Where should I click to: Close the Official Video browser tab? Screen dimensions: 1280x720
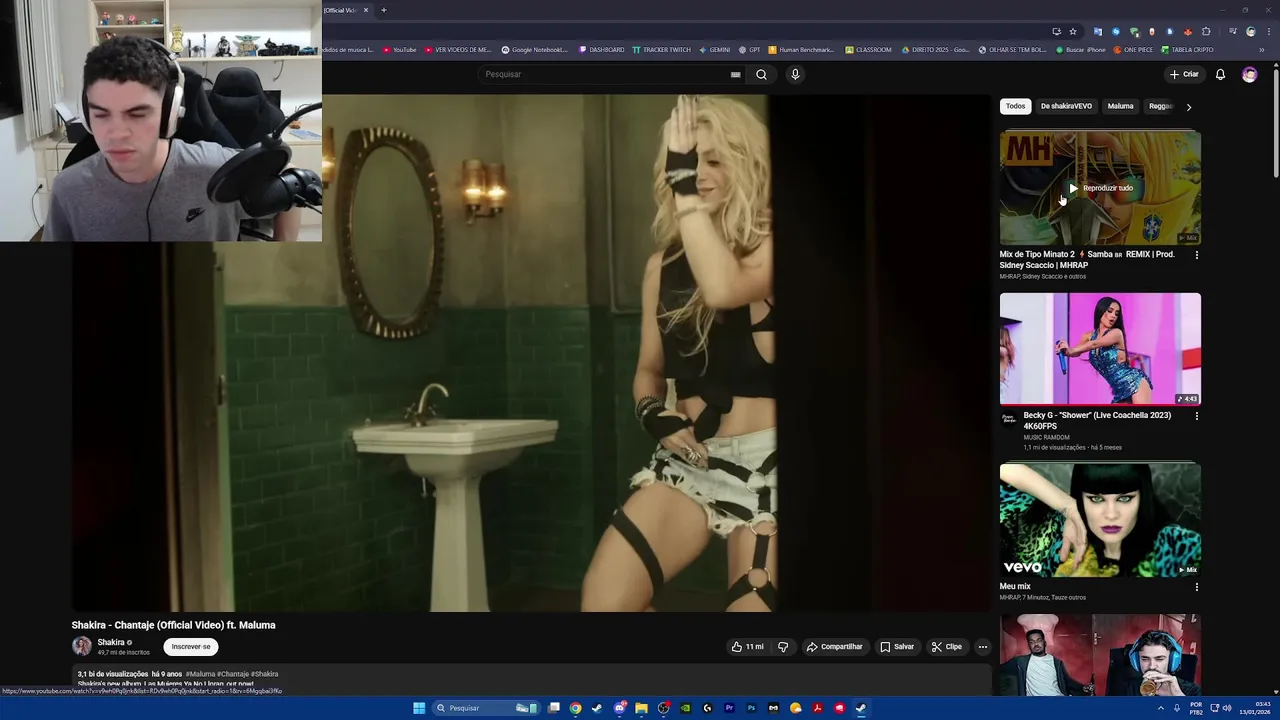pyautogui.click(x=366, y=10)
